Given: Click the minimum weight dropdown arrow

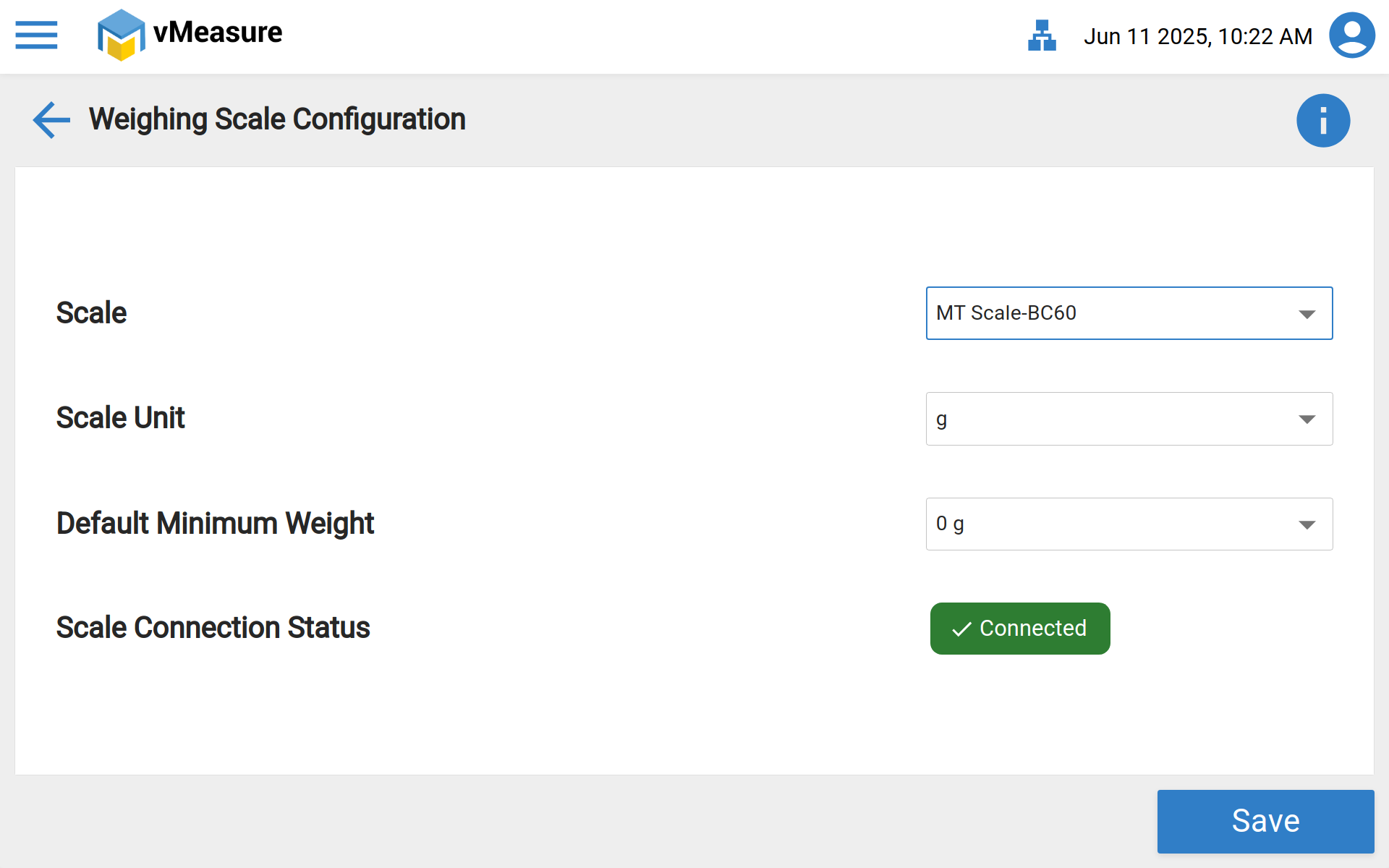Looking at the screenshot, I should click(1307, 524).
